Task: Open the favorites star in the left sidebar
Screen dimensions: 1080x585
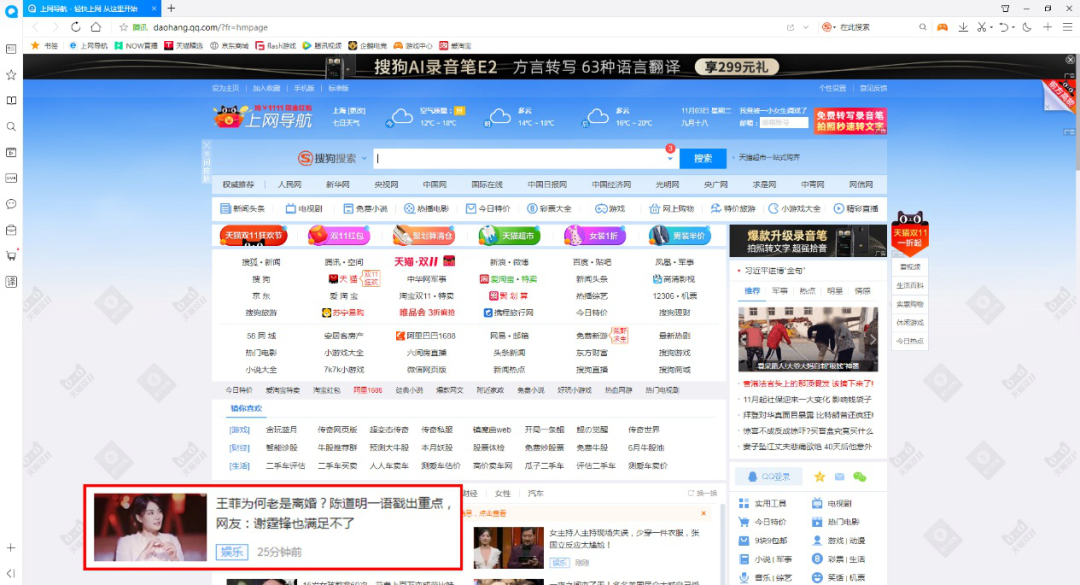Action: click(x=11, y=74)
